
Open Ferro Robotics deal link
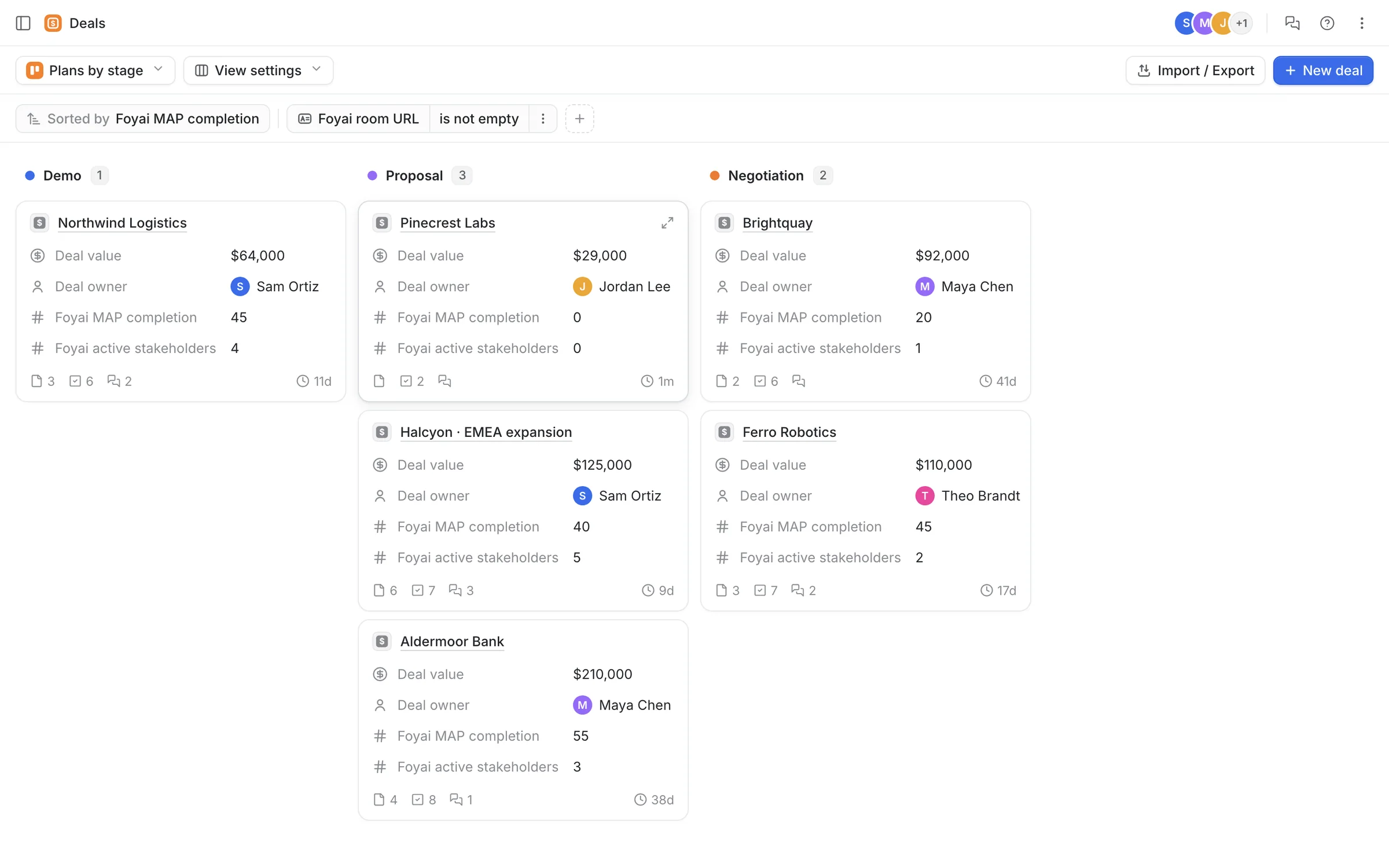coord(789,432)
